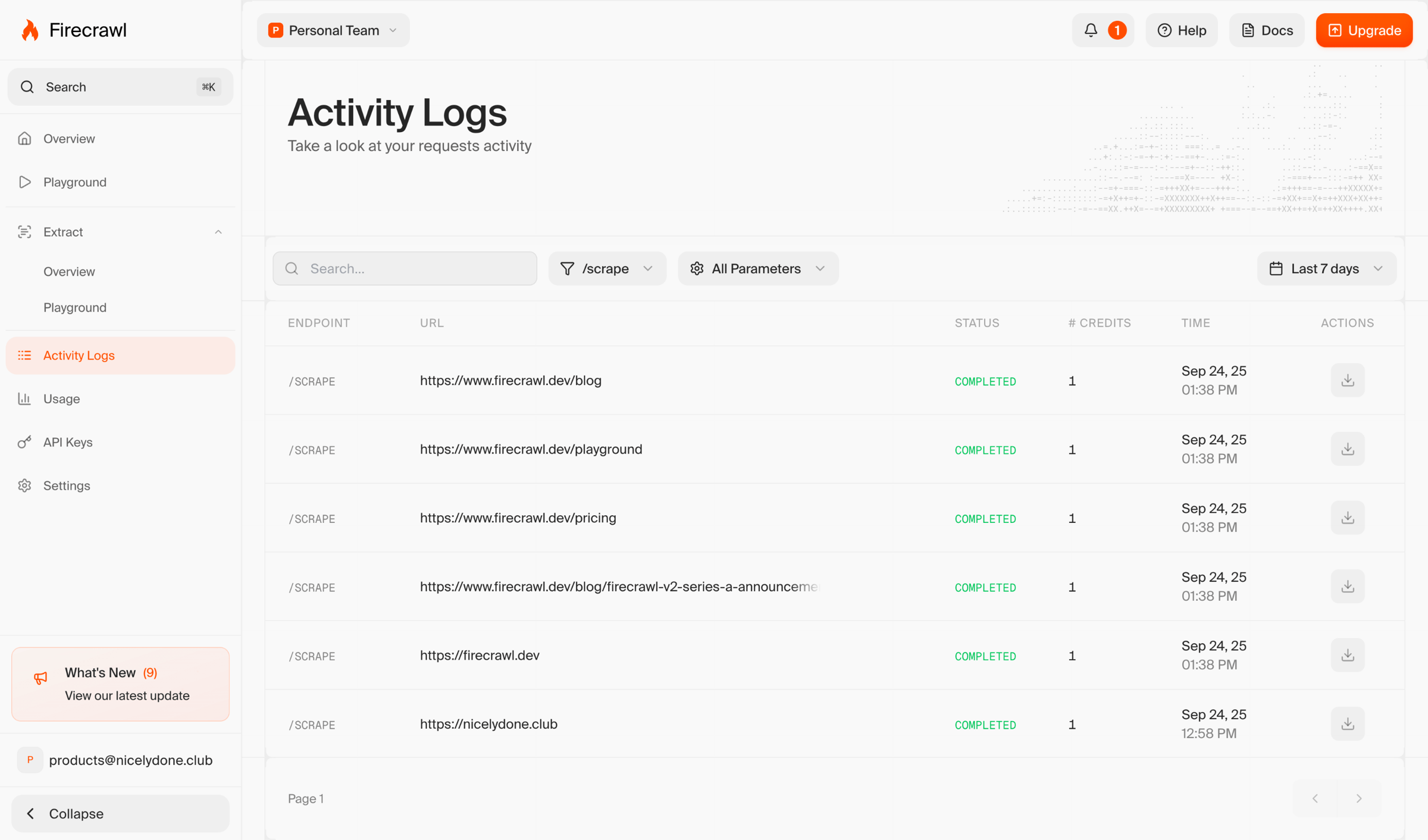
Task: Click the filter funnel icon
Action: [567, 268]
